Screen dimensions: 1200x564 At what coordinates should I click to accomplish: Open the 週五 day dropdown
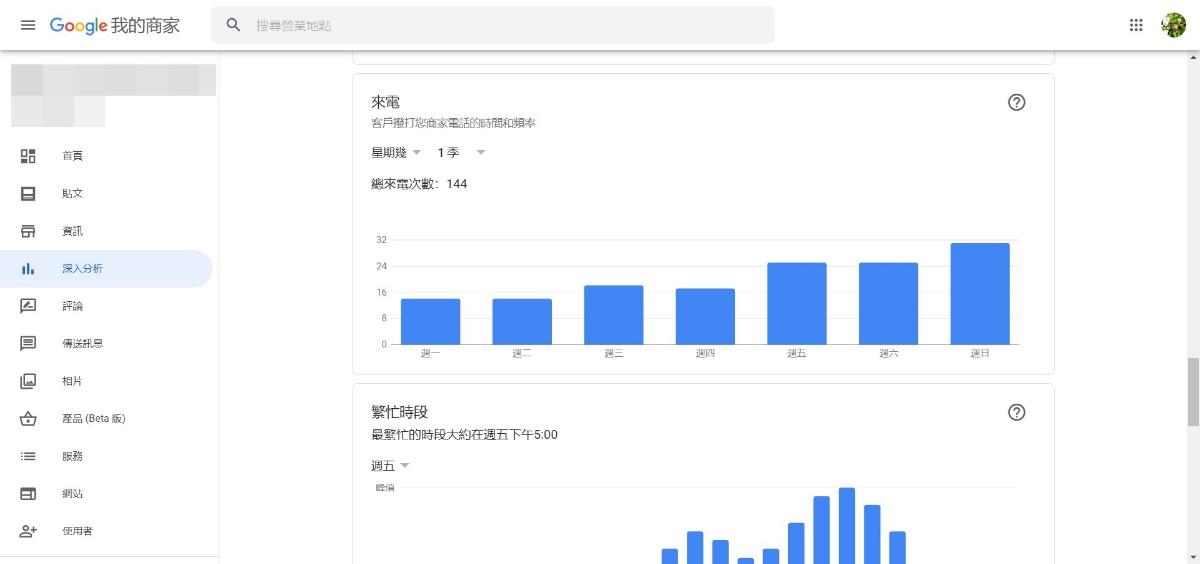[x=390, y=466]
